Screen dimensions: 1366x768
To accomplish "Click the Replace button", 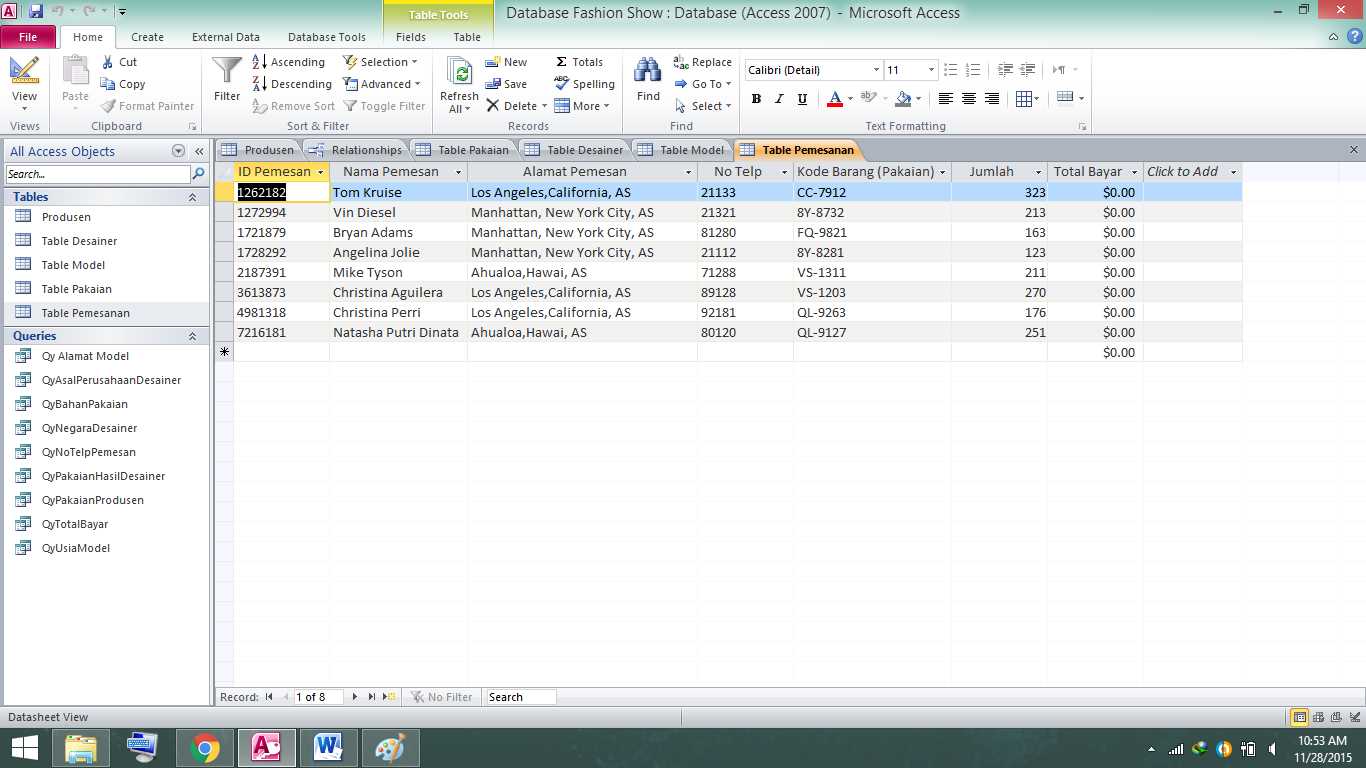I will click(703, 62).
